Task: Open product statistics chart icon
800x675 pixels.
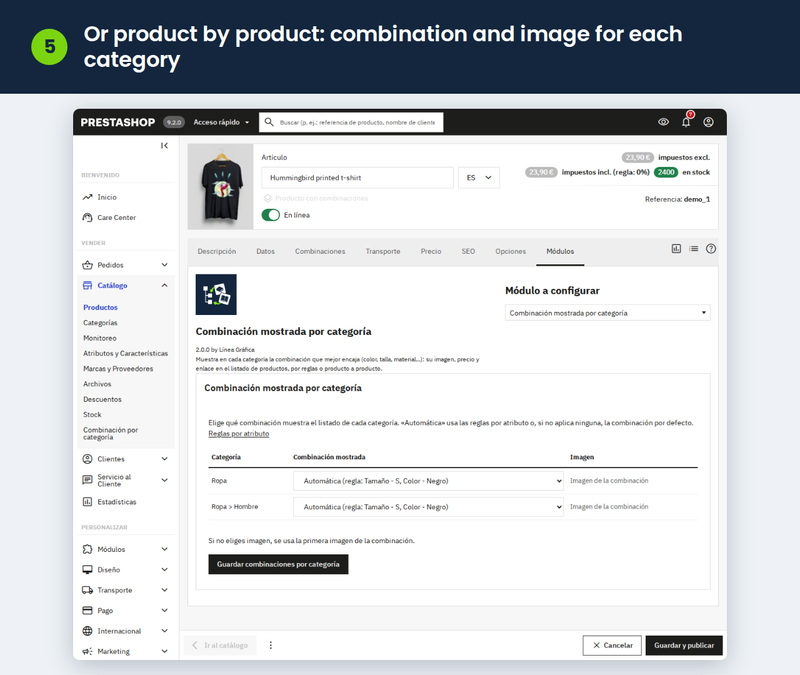Action: tap(676, 248)
